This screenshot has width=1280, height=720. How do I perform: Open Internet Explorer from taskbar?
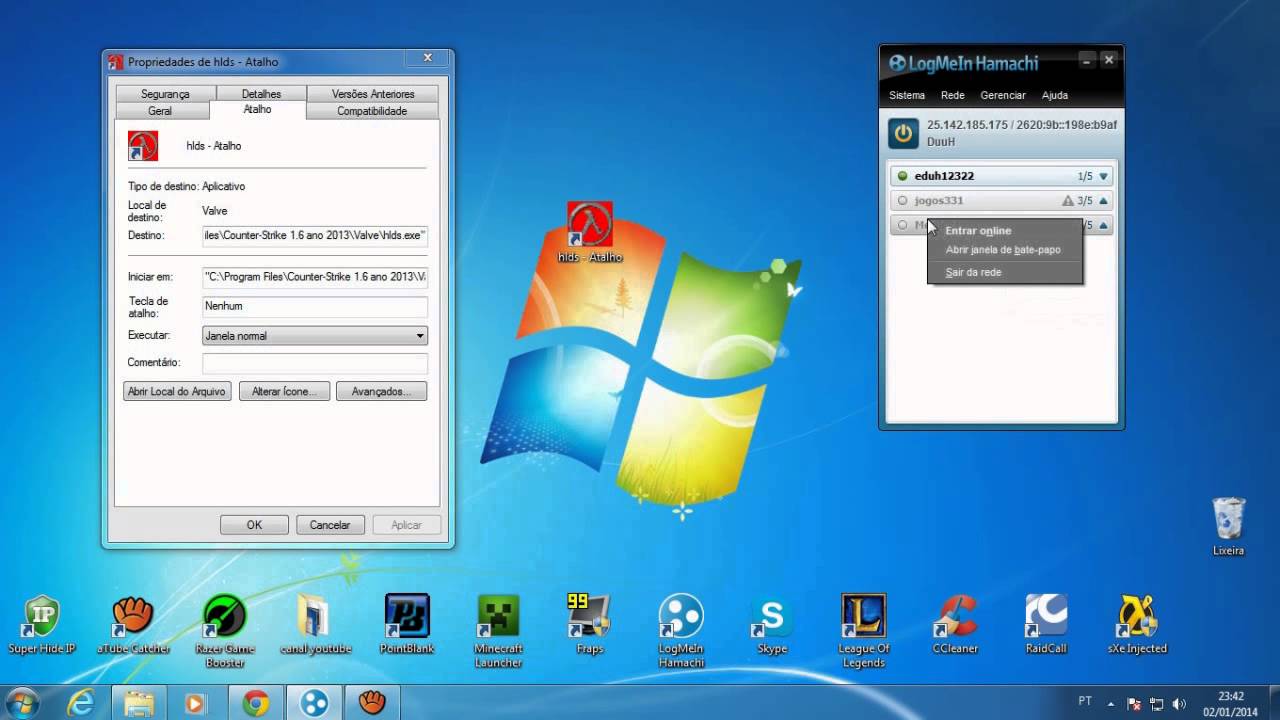[79, 703]
